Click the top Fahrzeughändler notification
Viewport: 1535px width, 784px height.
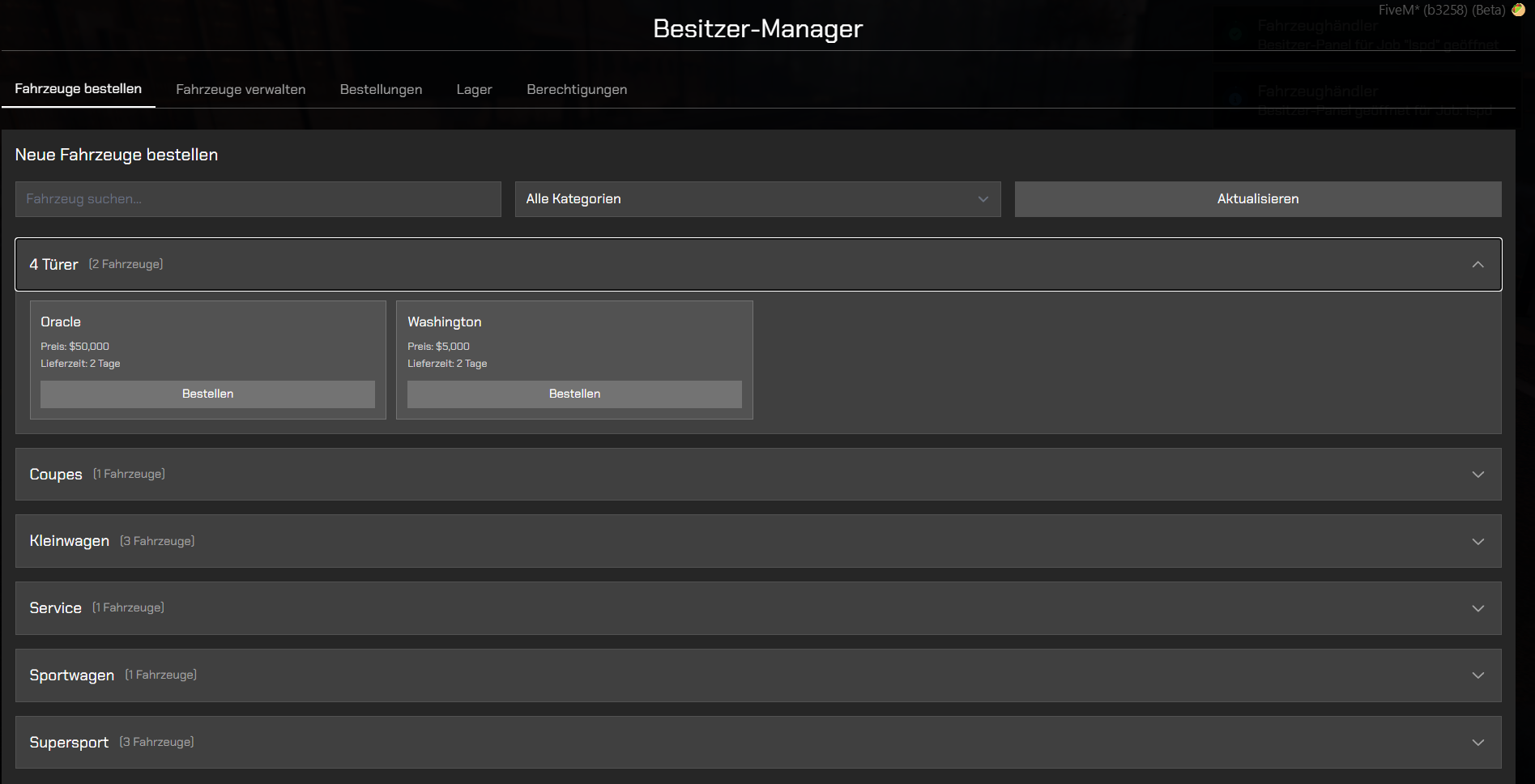click(x=1369, y=34)
